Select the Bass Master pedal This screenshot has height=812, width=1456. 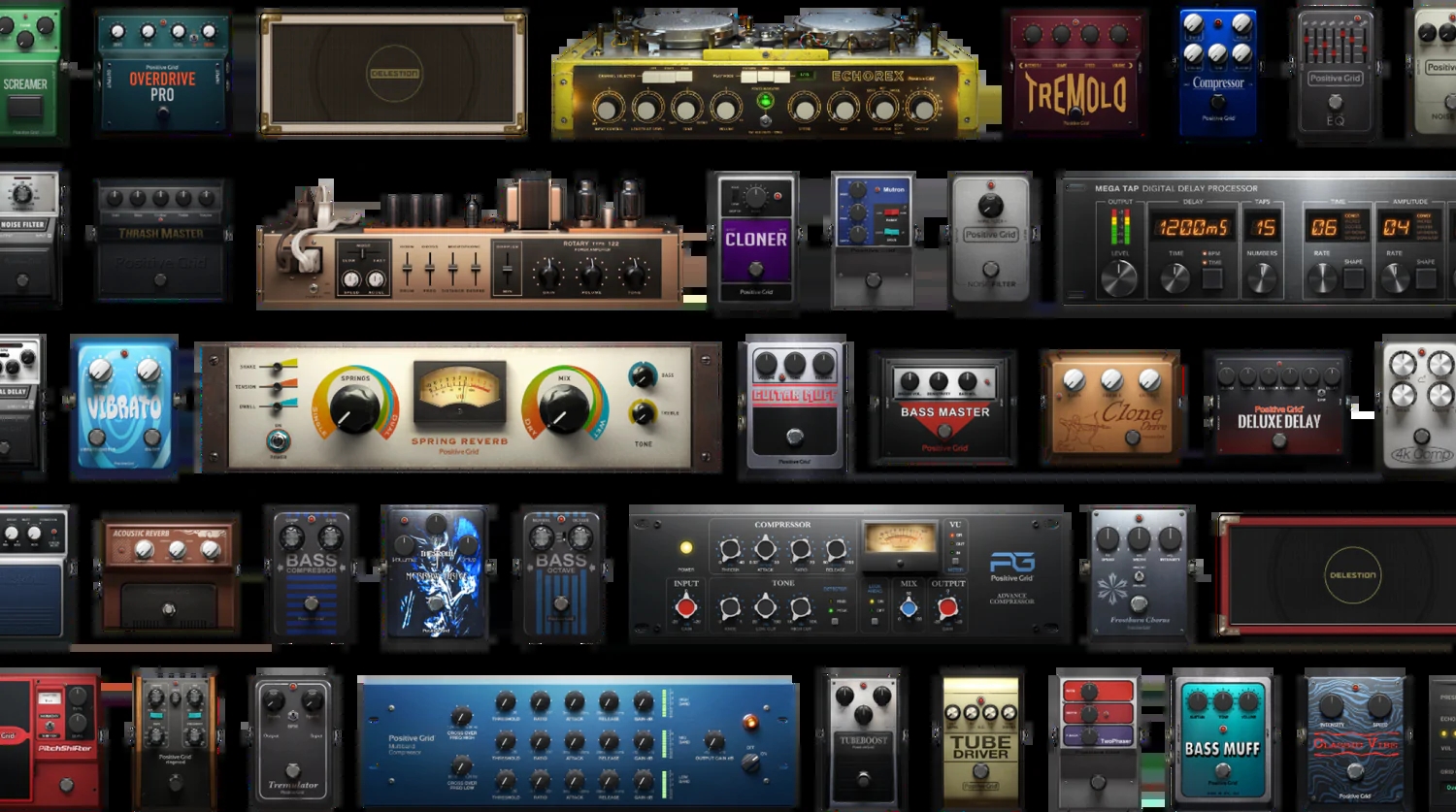pyautogui.click(x=944, y=407)
